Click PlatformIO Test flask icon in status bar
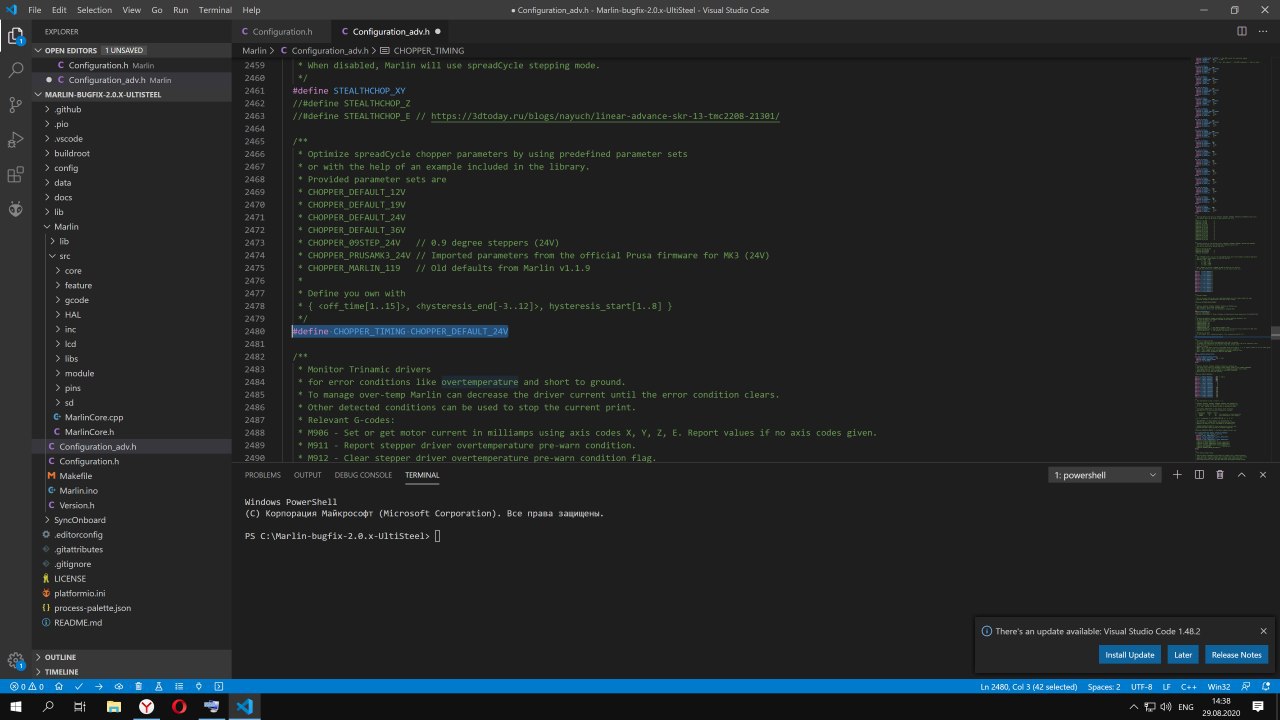The height and width of the screenshot is (720, 1280). (159, 687)
